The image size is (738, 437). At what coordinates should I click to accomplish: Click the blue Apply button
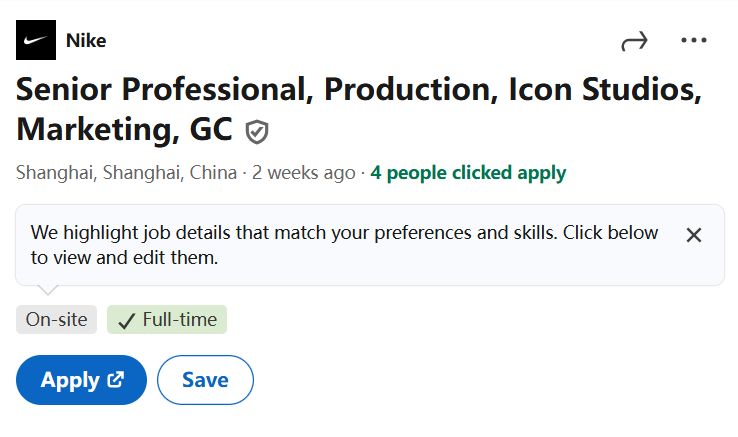click(x=81, y=380)
